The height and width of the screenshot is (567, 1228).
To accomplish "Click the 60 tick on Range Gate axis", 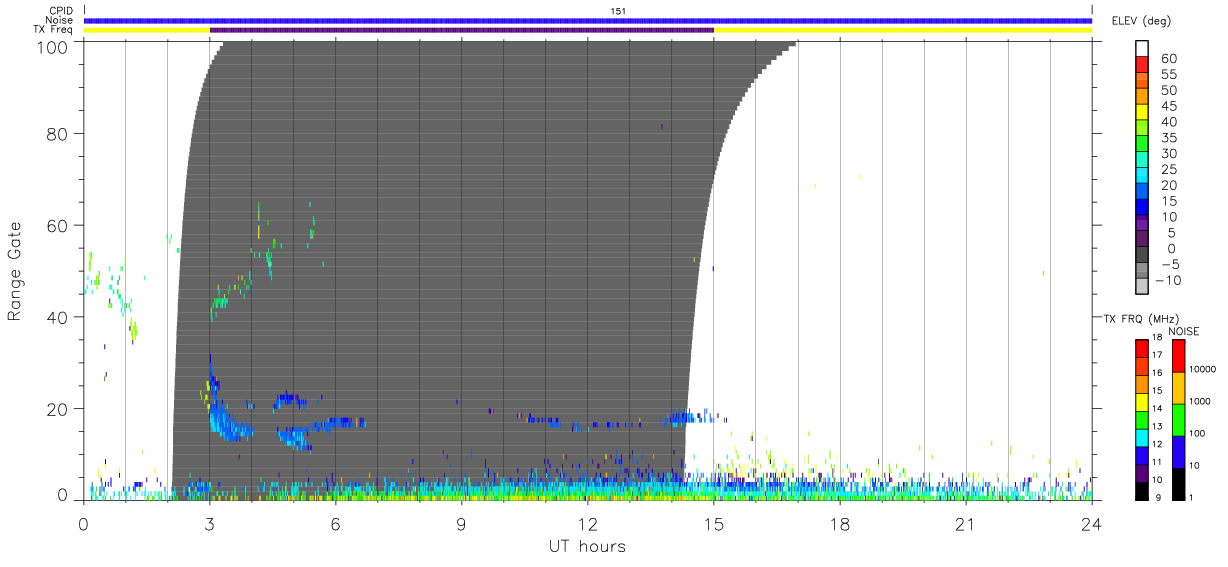I will point(58,225).
